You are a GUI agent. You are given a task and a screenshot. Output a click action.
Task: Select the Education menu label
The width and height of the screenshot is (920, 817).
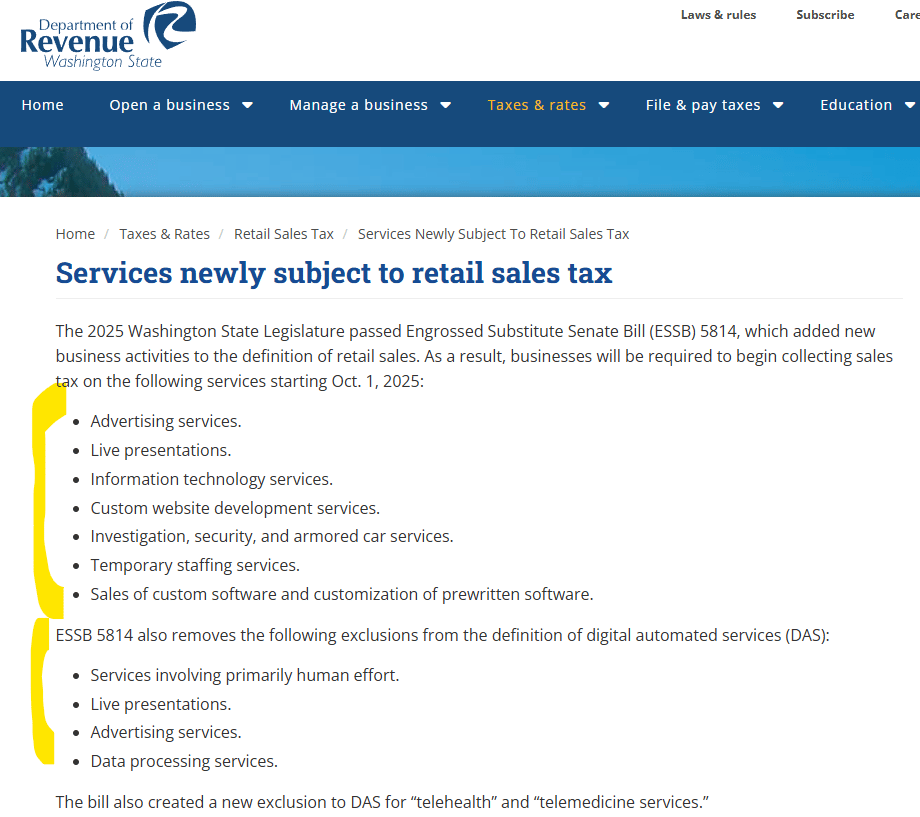point(855,105)
